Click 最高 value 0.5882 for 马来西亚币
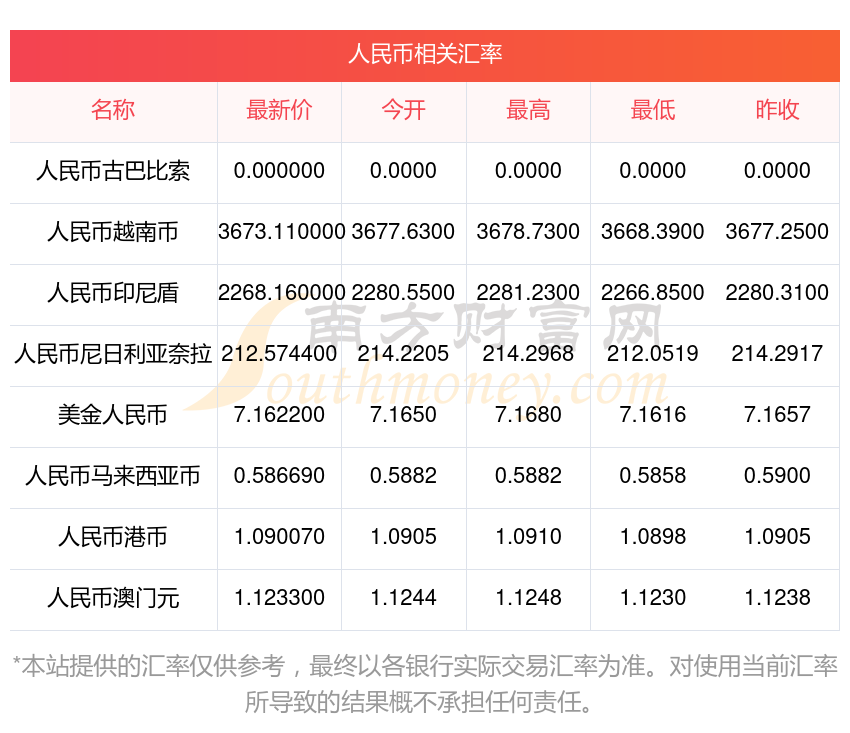 tap(528, 476)
